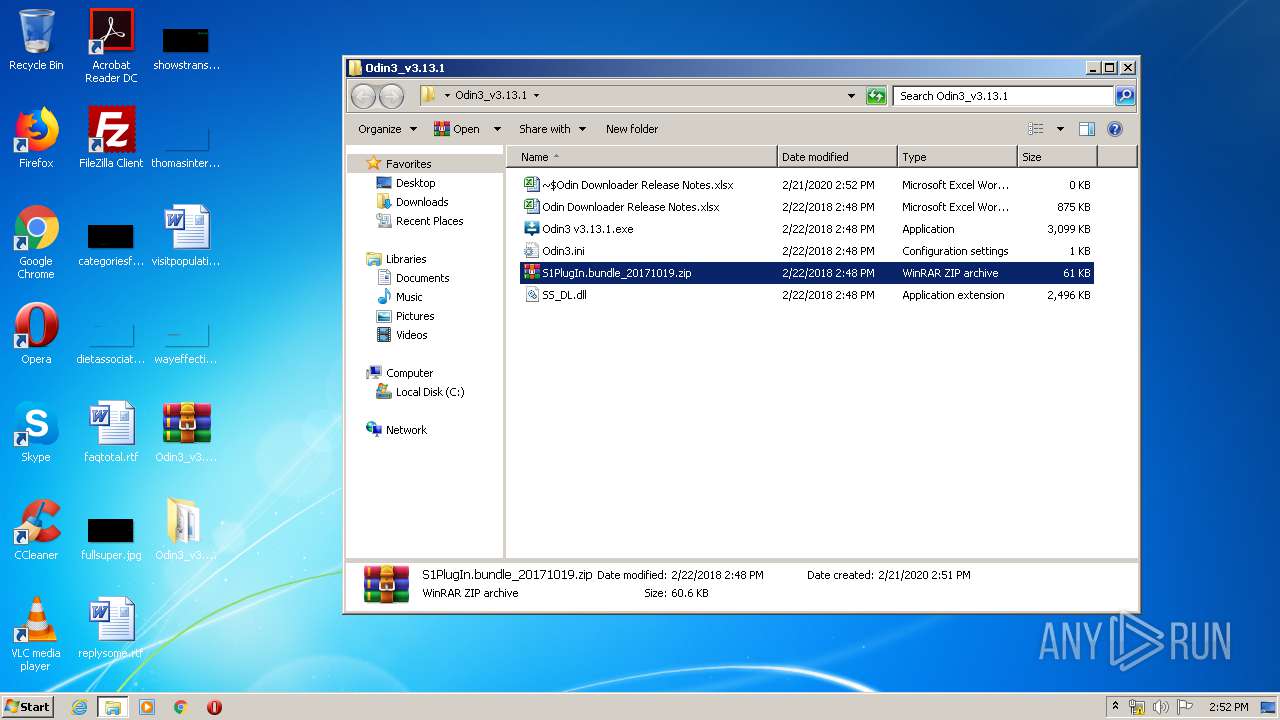Open Internet Explorer from taskbar
This screenshot has height=720, width=1280.
point(80,707)
